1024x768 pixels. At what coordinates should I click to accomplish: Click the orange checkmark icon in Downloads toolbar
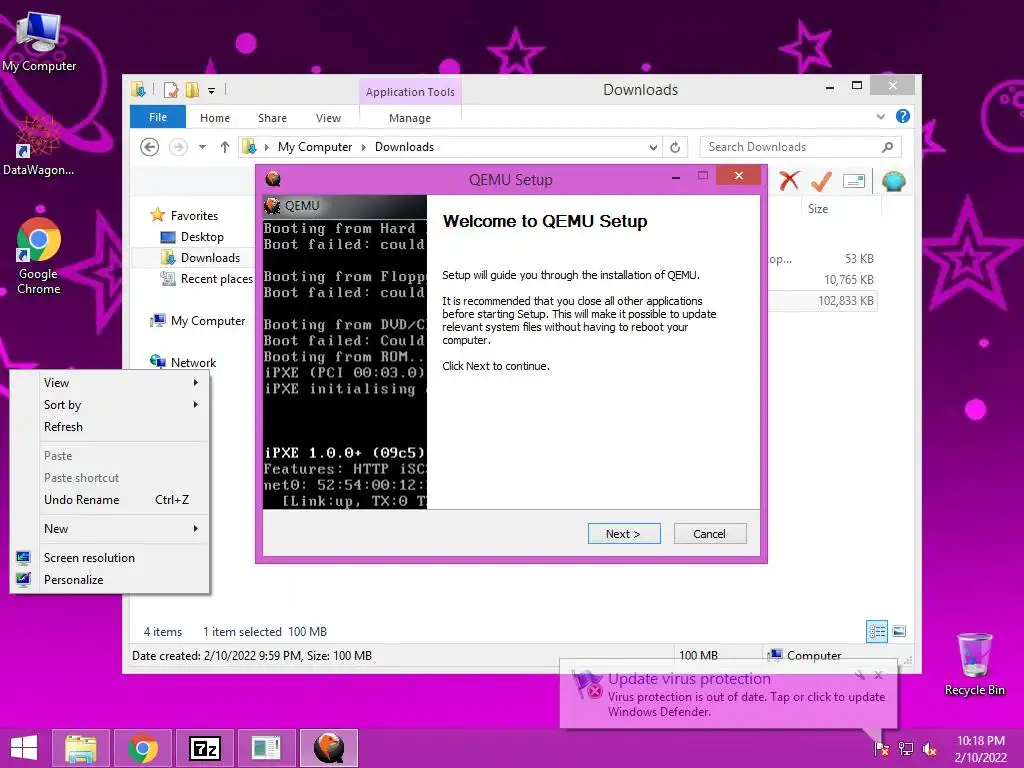tap(821, 181)
